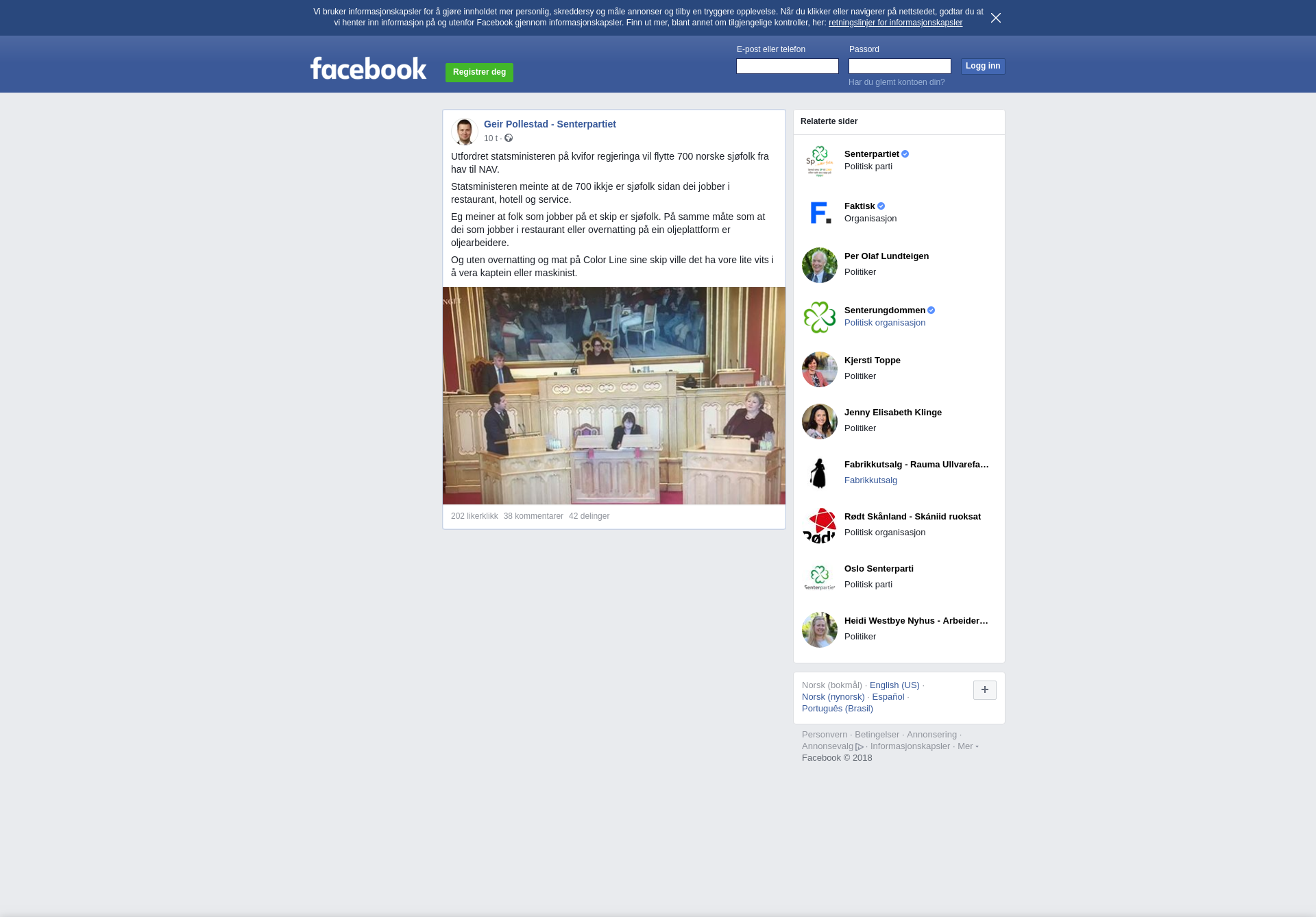Switch language to Português (Brasil)
Image resolution: width=1316 pixels, height=917 pixels.
click(x=838, y=709)
